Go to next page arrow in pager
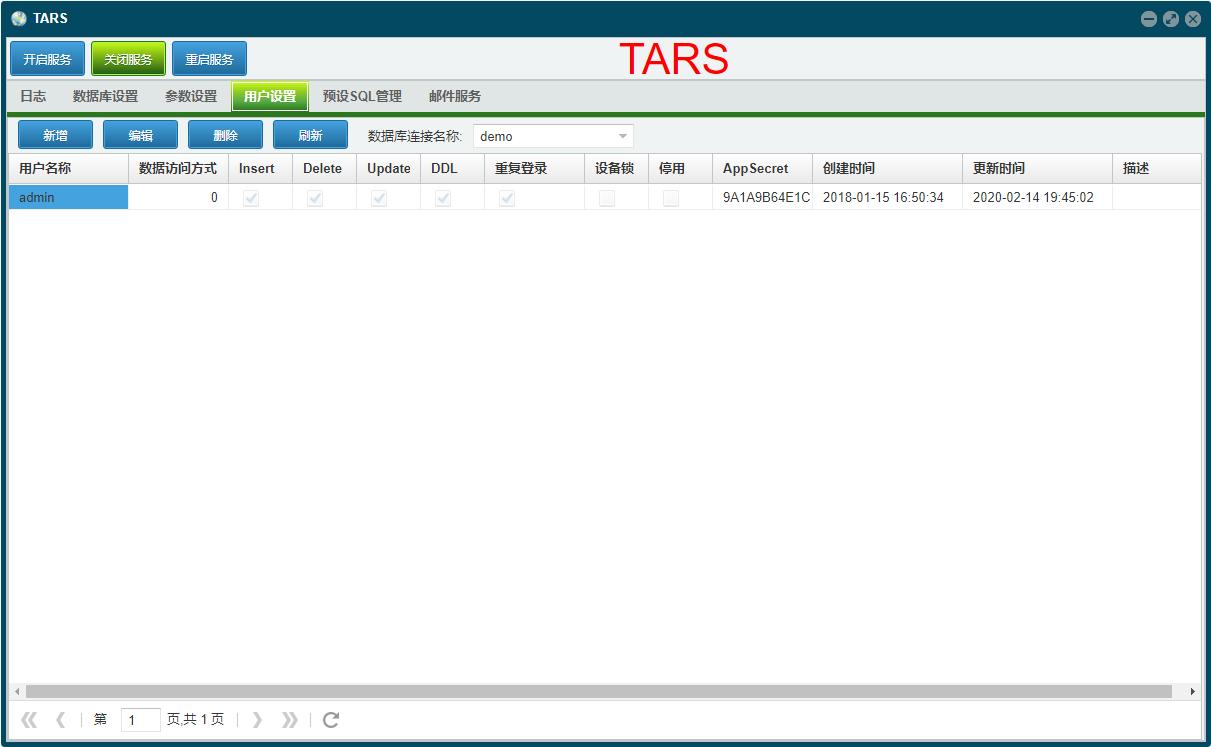1211x747 pixels. pos(257,719)
